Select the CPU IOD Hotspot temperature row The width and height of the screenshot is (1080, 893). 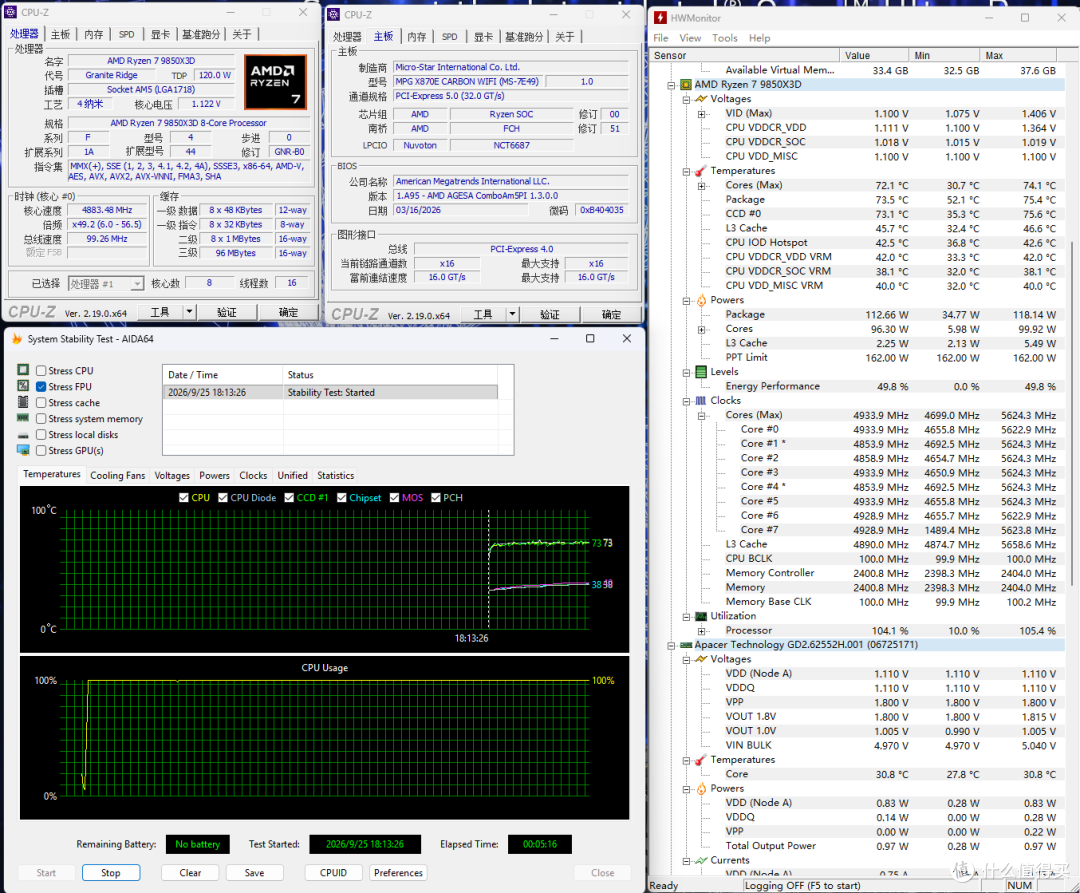point(858,243)
